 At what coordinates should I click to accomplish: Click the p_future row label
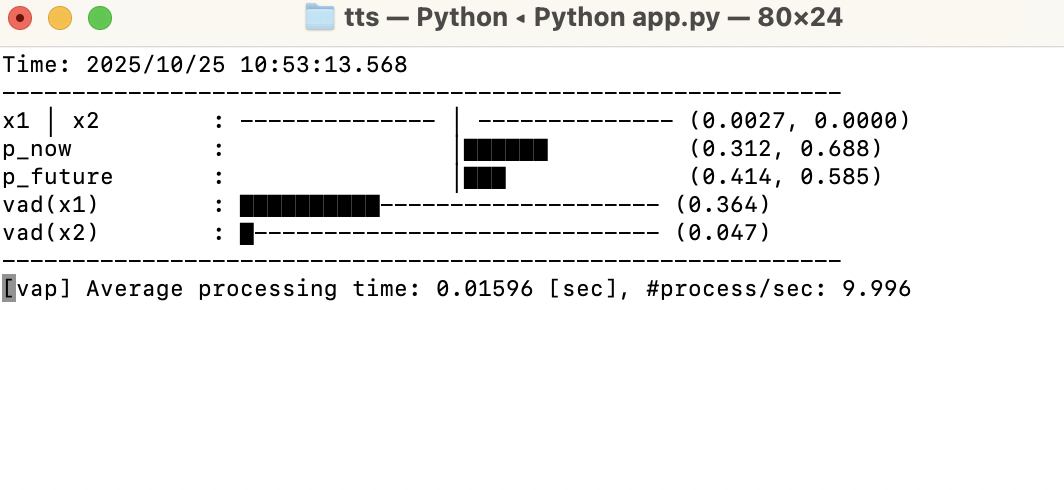58,177
